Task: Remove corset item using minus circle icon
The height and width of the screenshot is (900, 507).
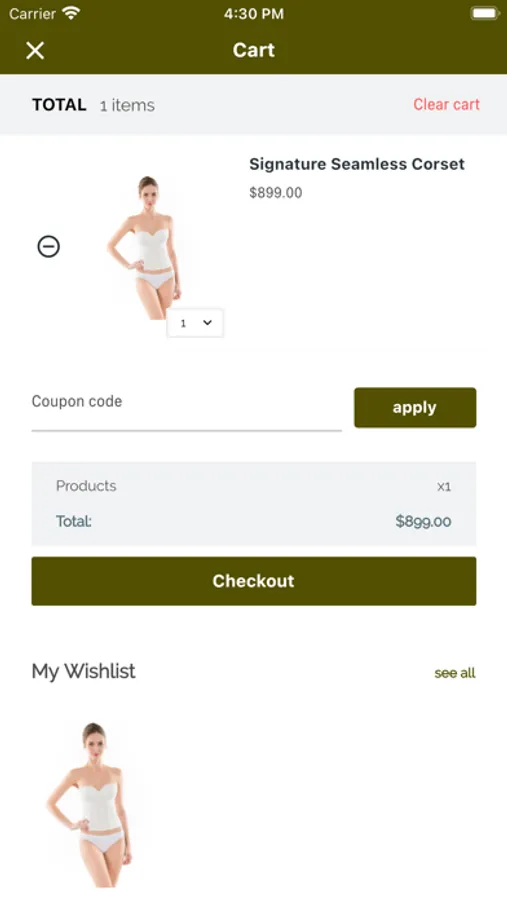Action: click(x=49, y=247)
